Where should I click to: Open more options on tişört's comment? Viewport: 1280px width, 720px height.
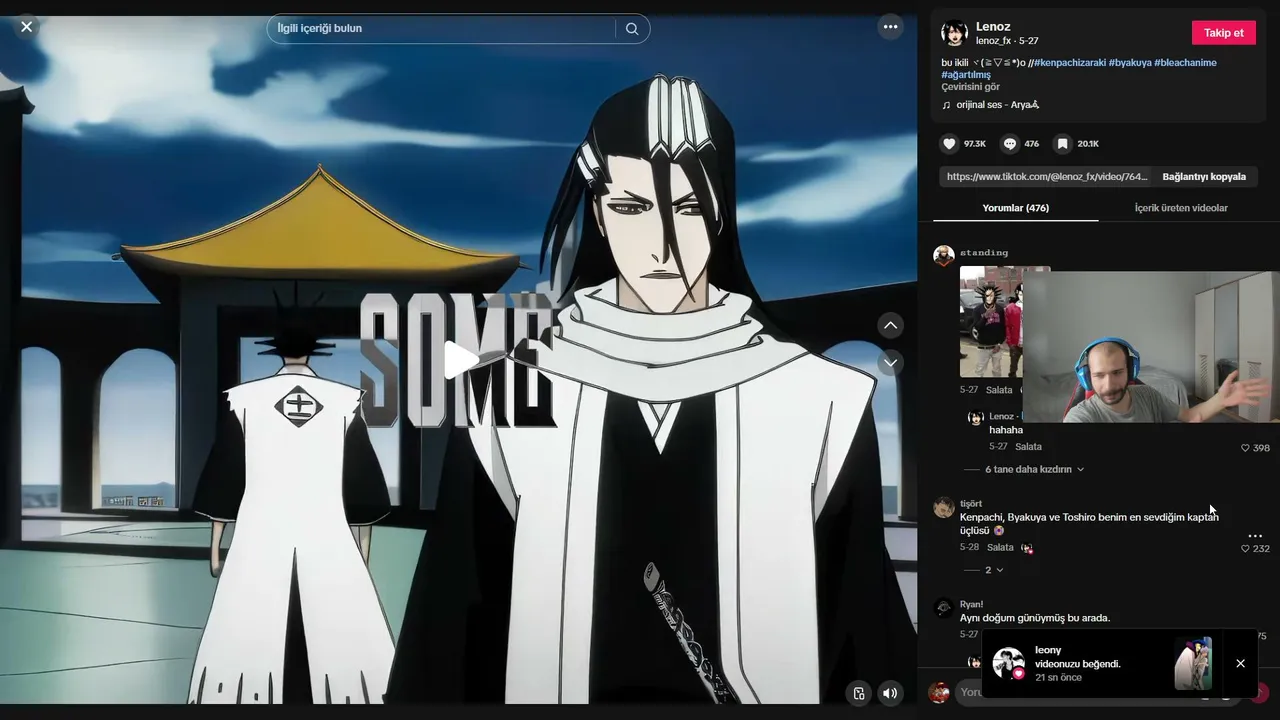coord(1255,536)
